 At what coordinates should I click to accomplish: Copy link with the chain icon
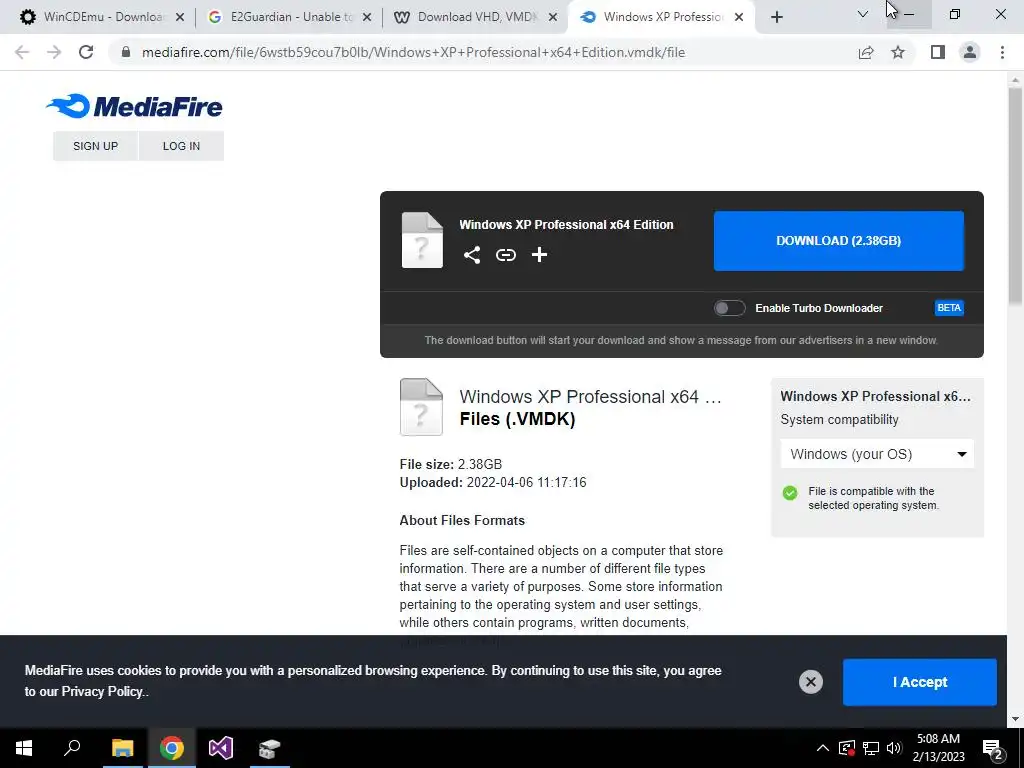tap(505, 255)
